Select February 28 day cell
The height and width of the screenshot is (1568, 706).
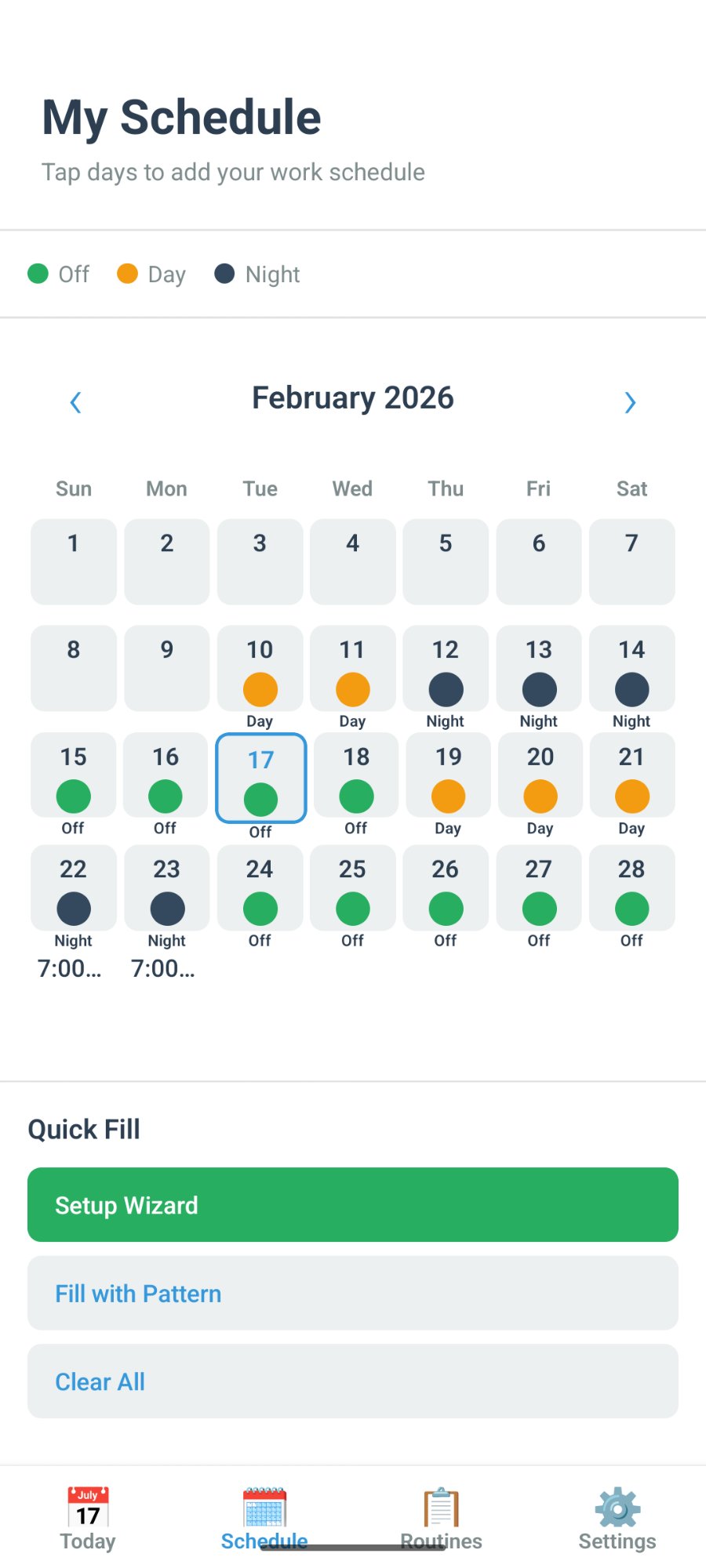click(631, 888)
